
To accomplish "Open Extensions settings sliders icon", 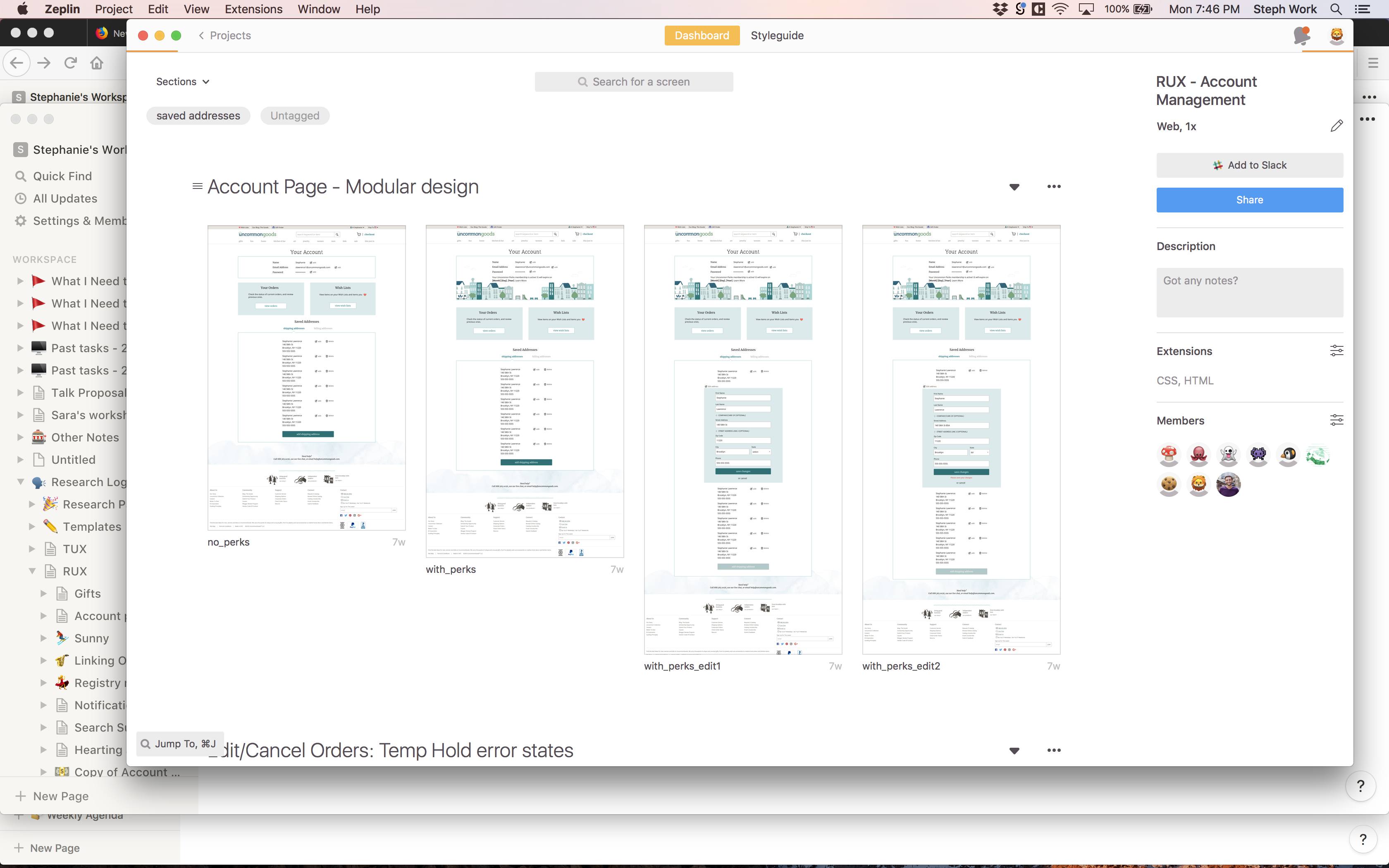I will [x=1336, y=351].
